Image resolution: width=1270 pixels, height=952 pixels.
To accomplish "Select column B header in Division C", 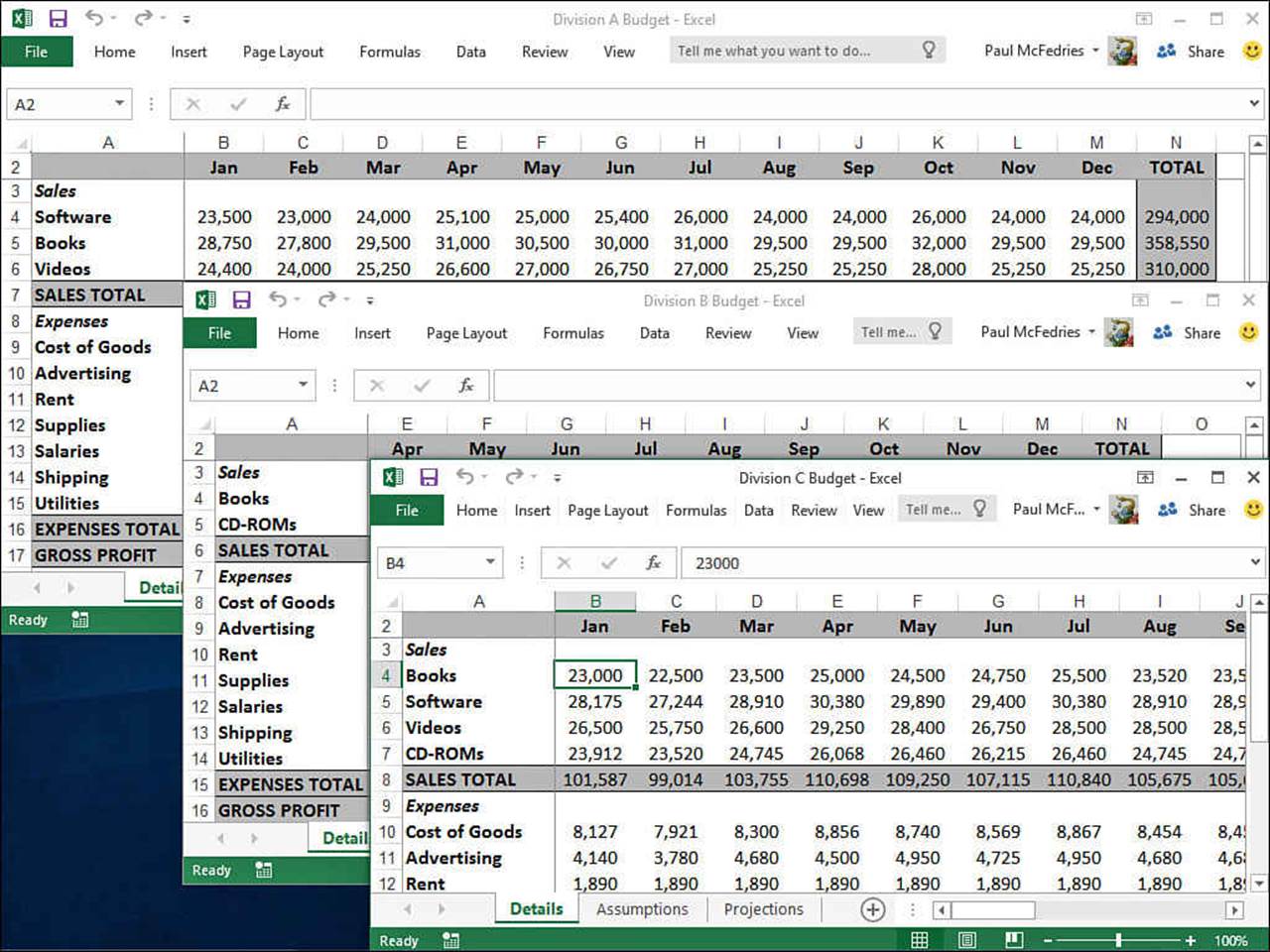I will 595,600.
